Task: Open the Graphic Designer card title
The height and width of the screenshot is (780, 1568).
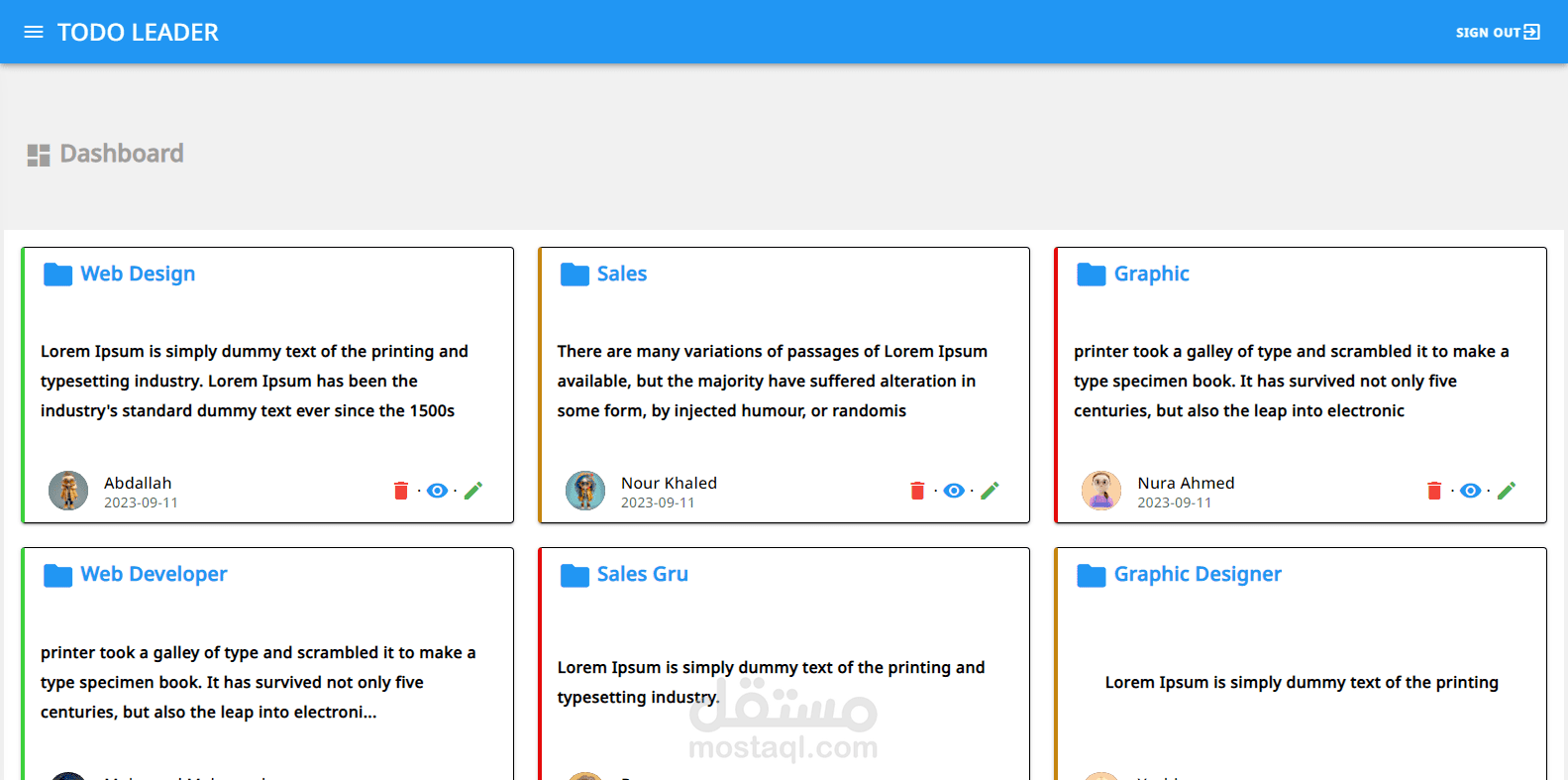Action: click(1198, 574)
